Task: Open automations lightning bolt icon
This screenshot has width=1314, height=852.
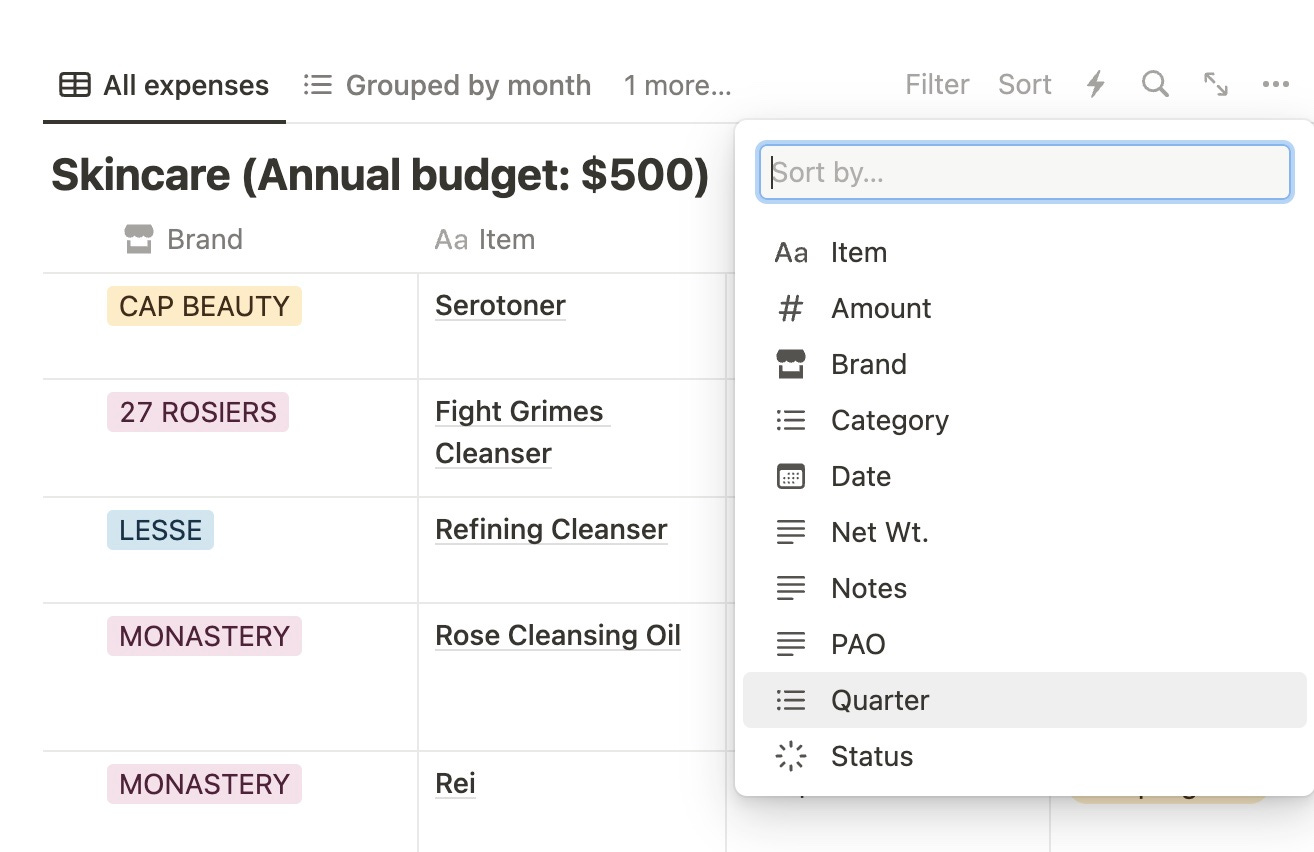Action: (1096, 85)
